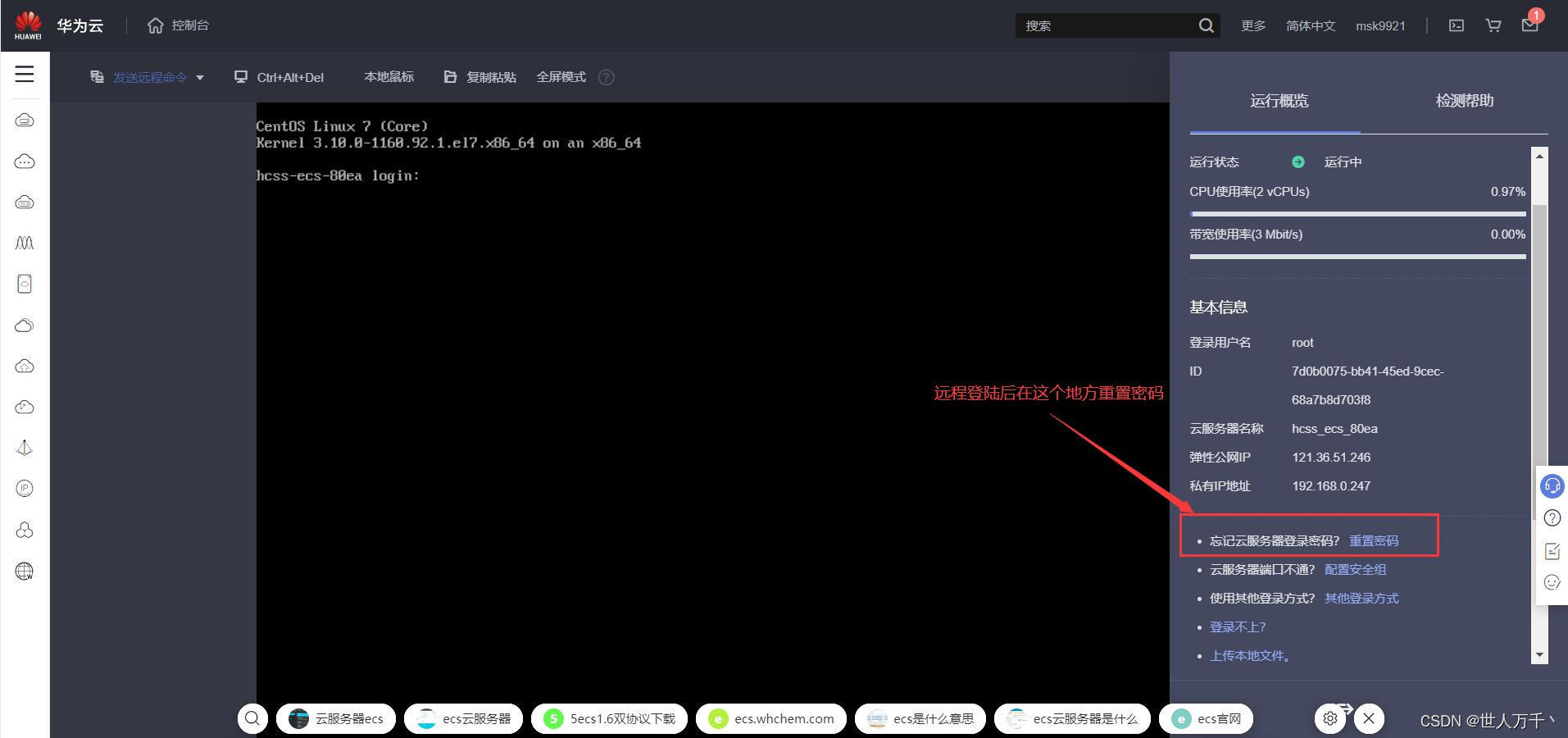Click the feedback note floating icon
The height and width of the screenshot is (738, 1568).
click(1552, 551)
